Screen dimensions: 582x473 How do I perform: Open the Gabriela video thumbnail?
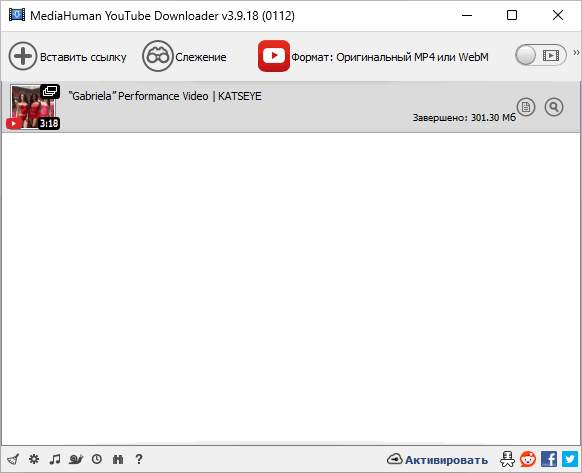coord(33,107)
